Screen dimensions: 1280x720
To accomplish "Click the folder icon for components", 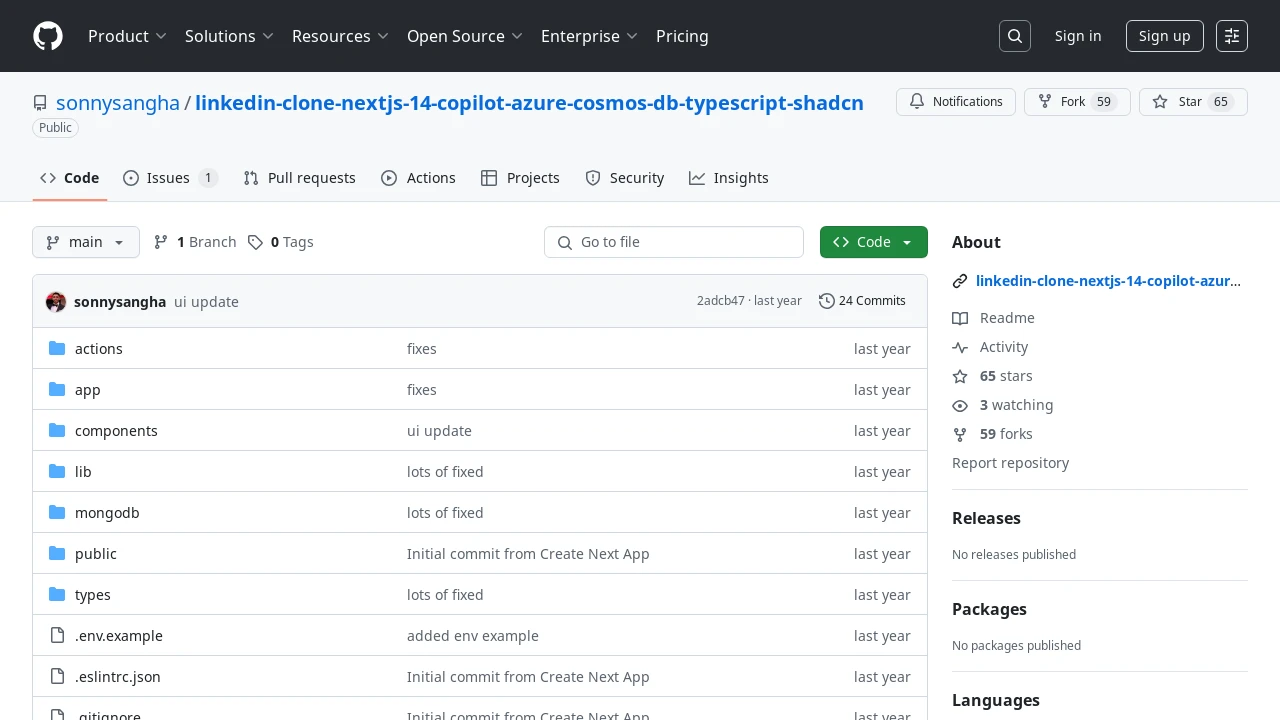I will coord(57,431).
